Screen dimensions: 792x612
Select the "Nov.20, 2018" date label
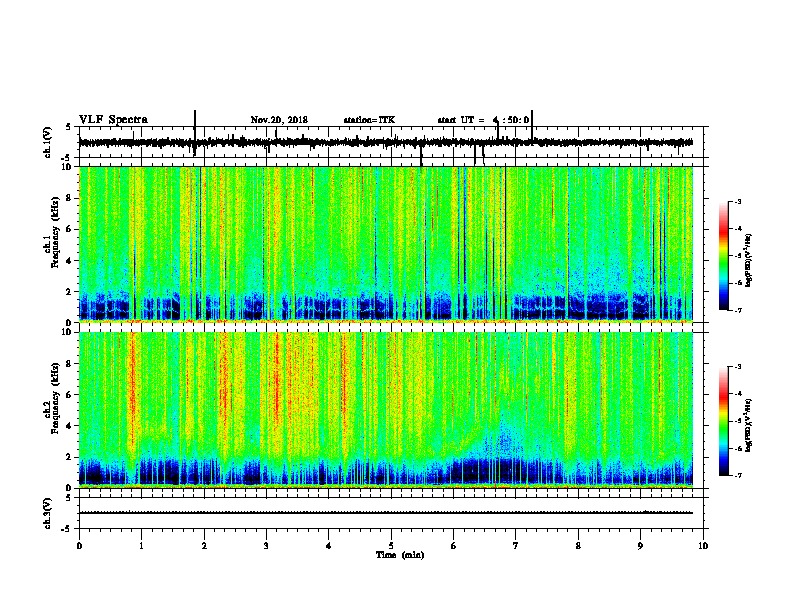(279, 120)
